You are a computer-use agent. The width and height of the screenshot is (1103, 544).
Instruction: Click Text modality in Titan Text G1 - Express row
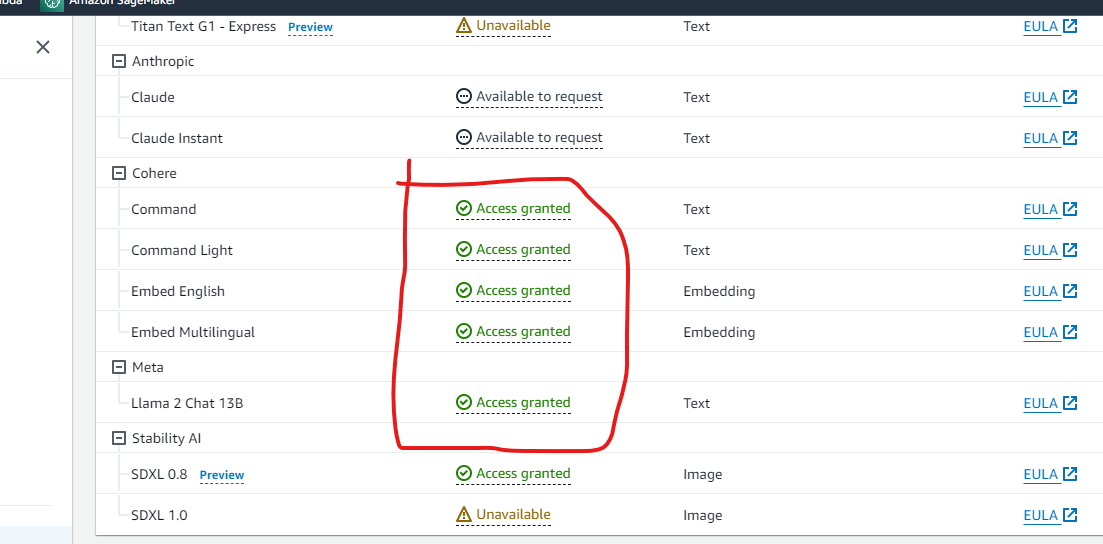(696, 27)
